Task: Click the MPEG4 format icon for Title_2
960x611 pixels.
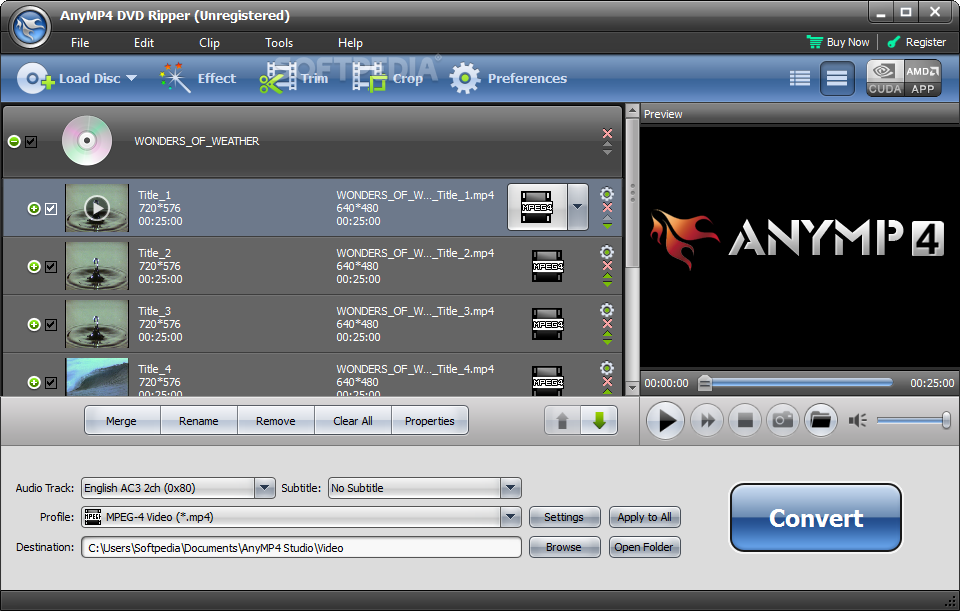Action: 547,266
